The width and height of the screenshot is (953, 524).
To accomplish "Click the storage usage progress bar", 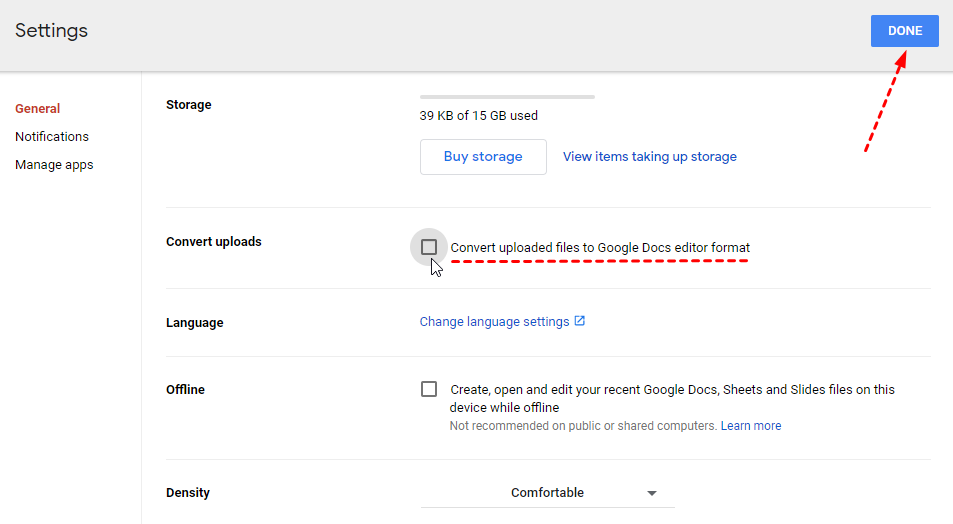I will coord(507,97).
